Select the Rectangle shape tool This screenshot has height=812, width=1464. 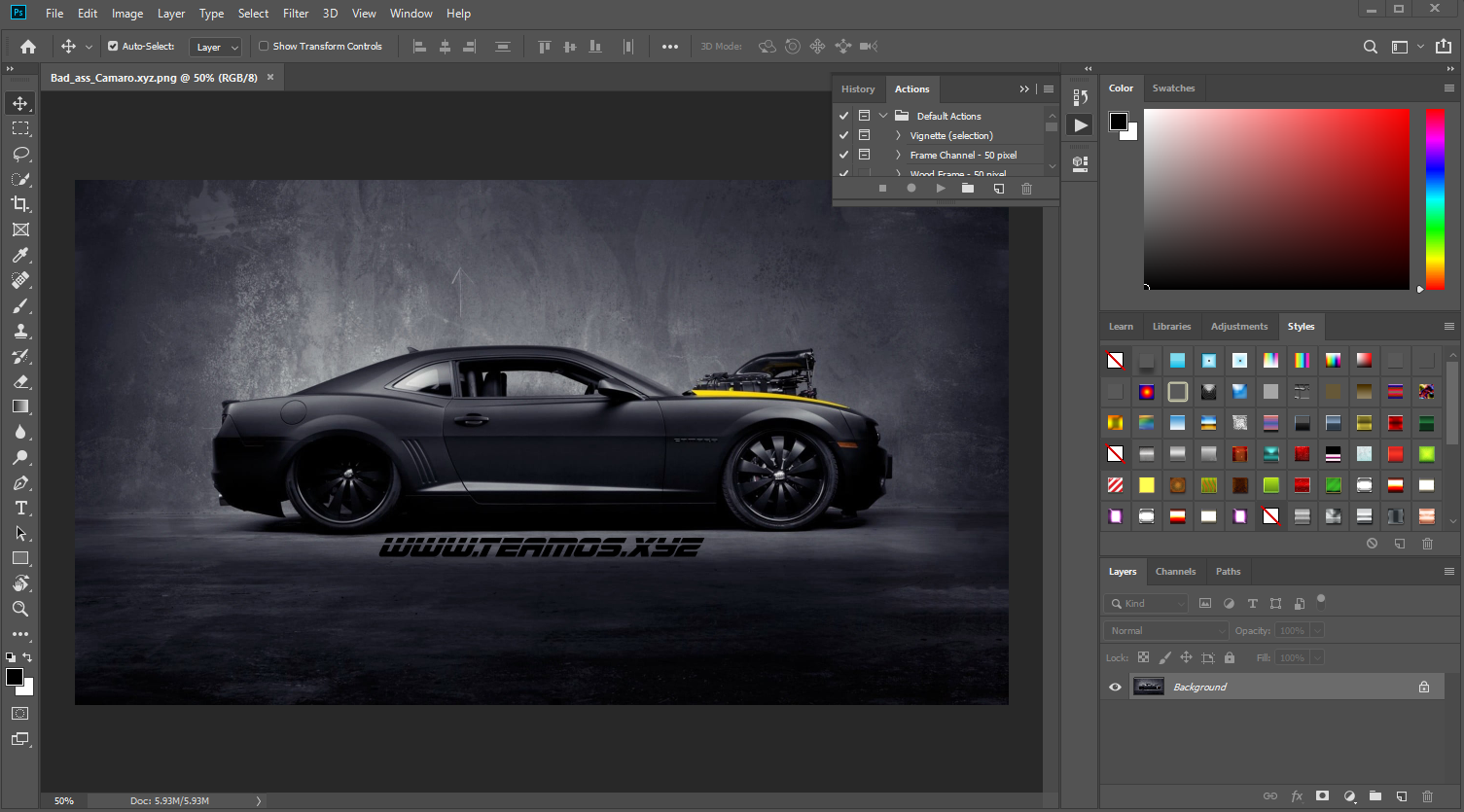point(20,558)
